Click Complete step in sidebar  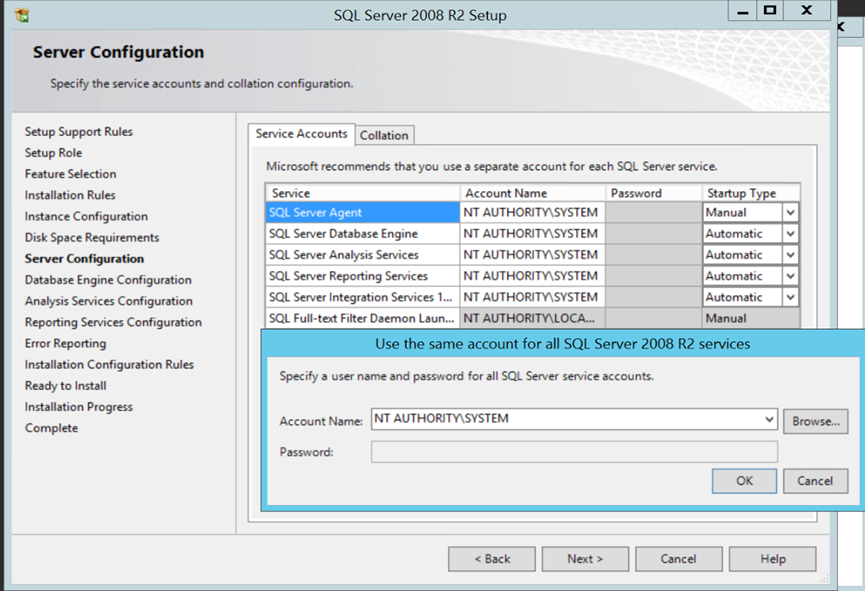click(51, 428)
